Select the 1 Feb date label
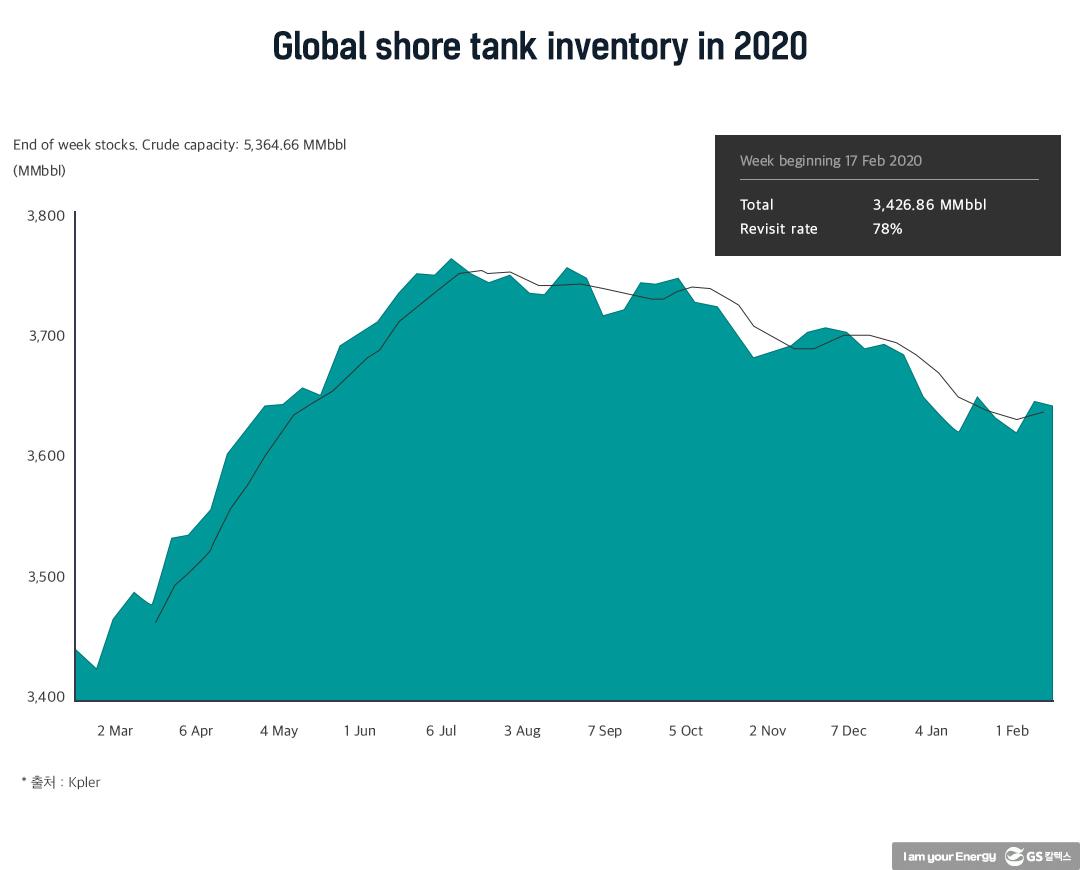Viewport: 1080px width, 870px height. point(1012,731)
